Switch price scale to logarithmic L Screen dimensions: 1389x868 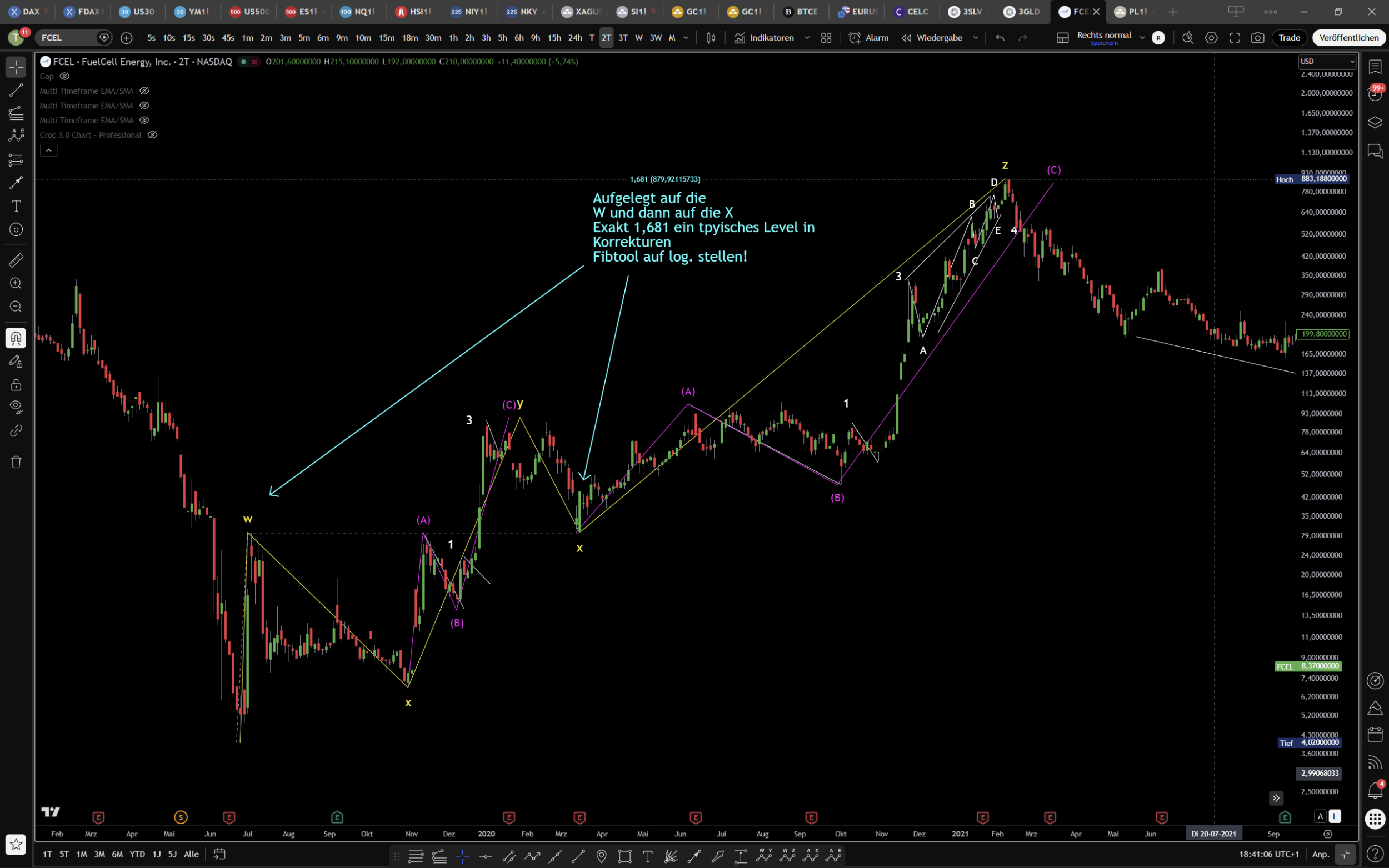[1335, 816]
